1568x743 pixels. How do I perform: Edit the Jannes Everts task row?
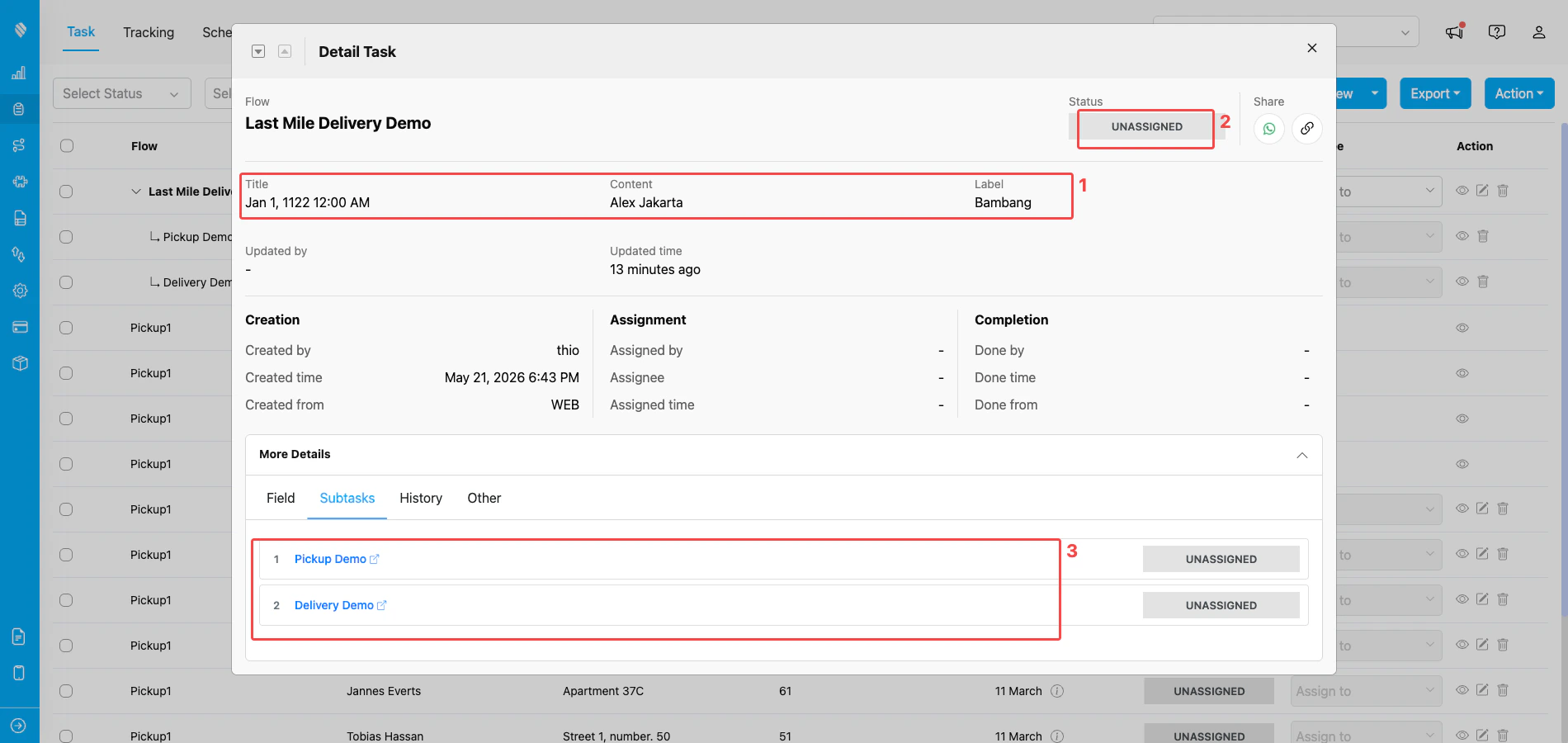(1482, 690)
